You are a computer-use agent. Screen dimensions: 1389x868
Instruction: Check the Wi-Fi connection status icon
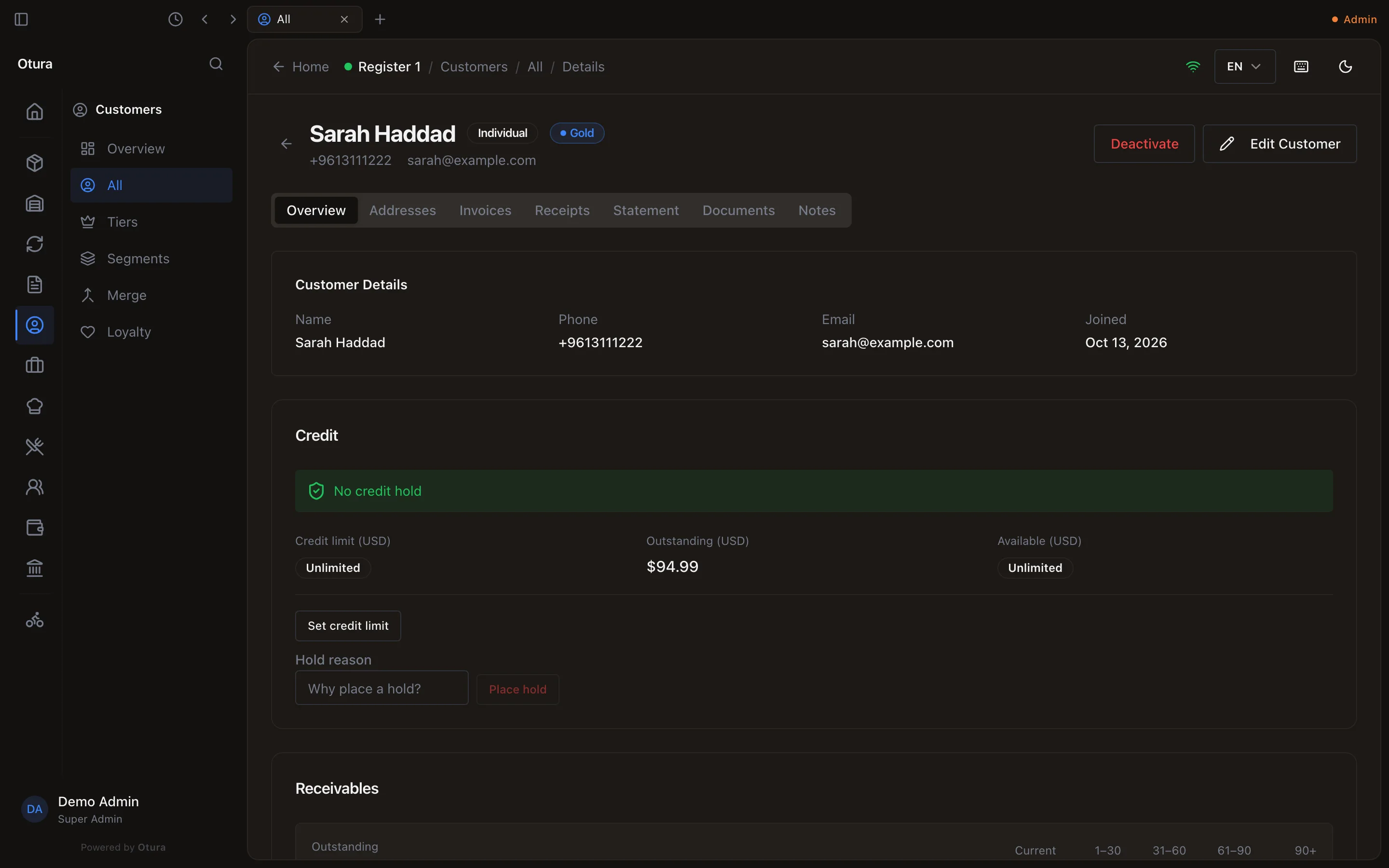pyautogui.click(x=1193, y=67)
